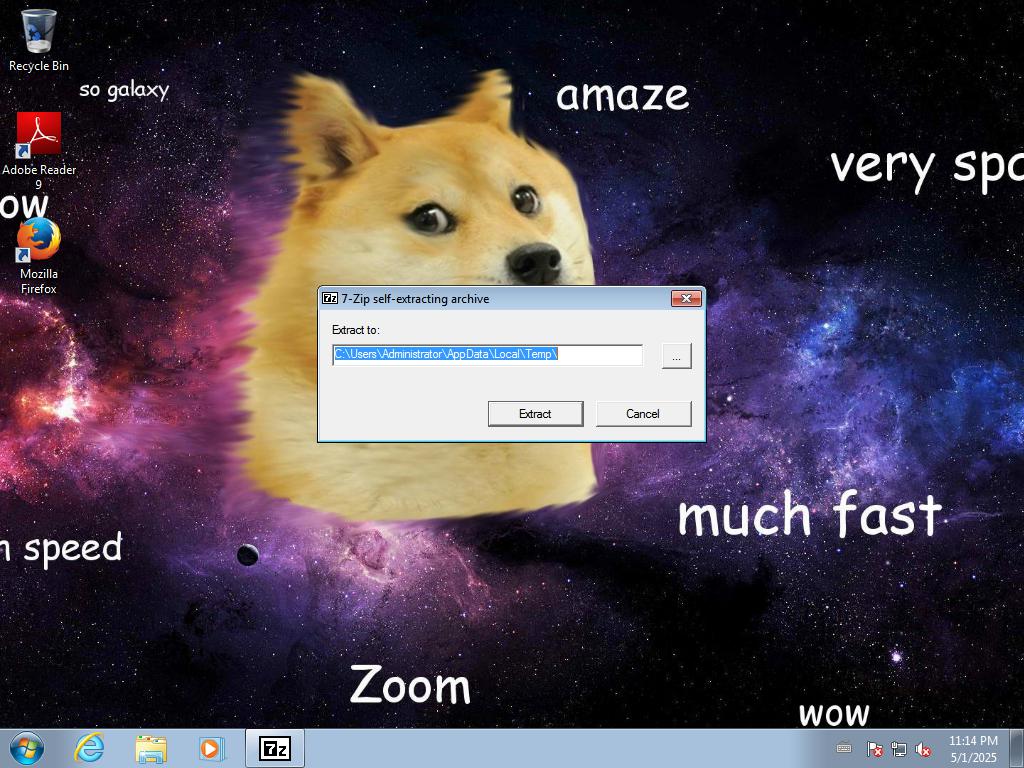1024x768 pixels.
Task: Launch Internet Explorer from the taskbar
Action: tap(89, 748)
